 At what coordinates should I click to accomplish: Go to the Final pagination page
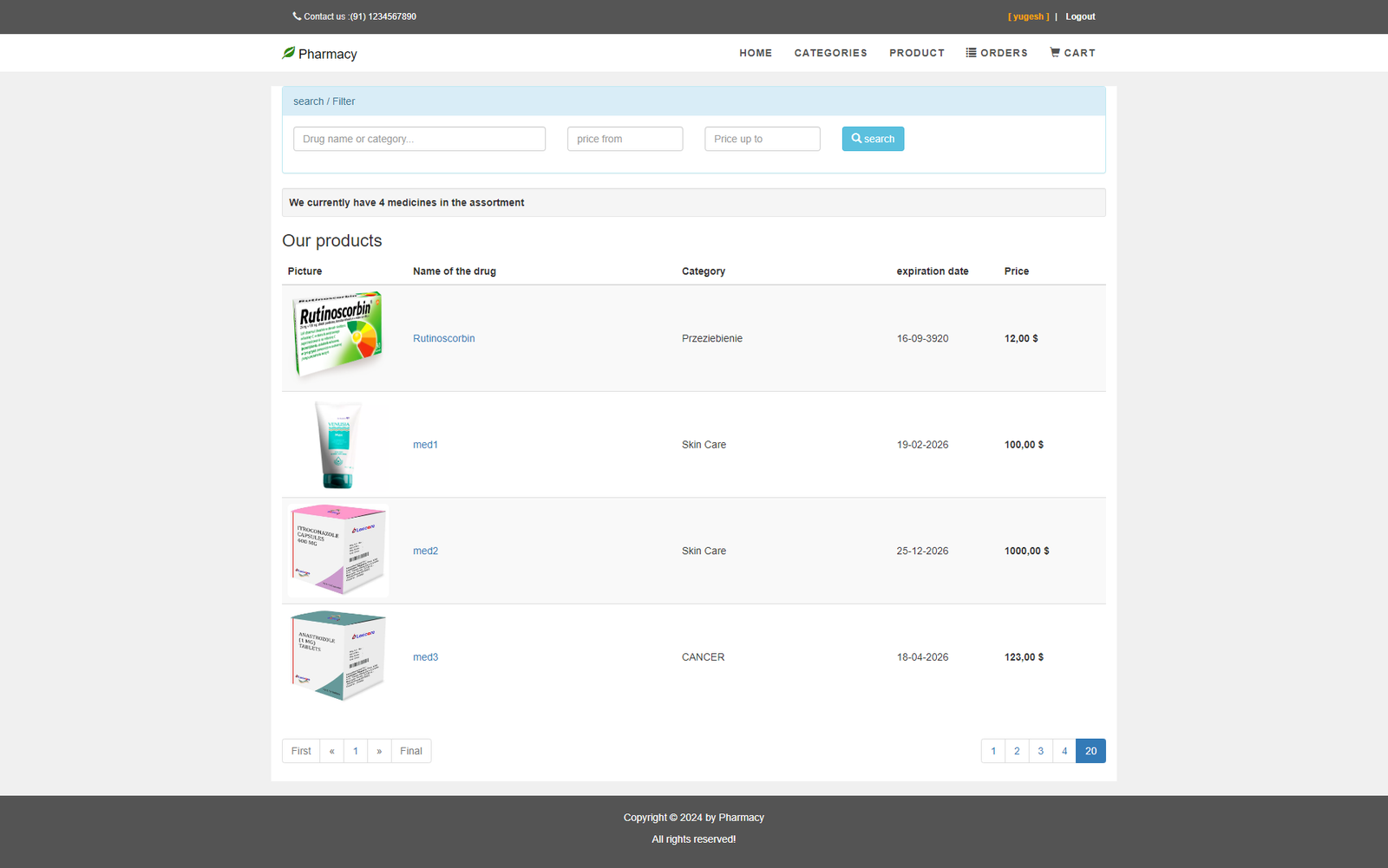pos(410,751)
